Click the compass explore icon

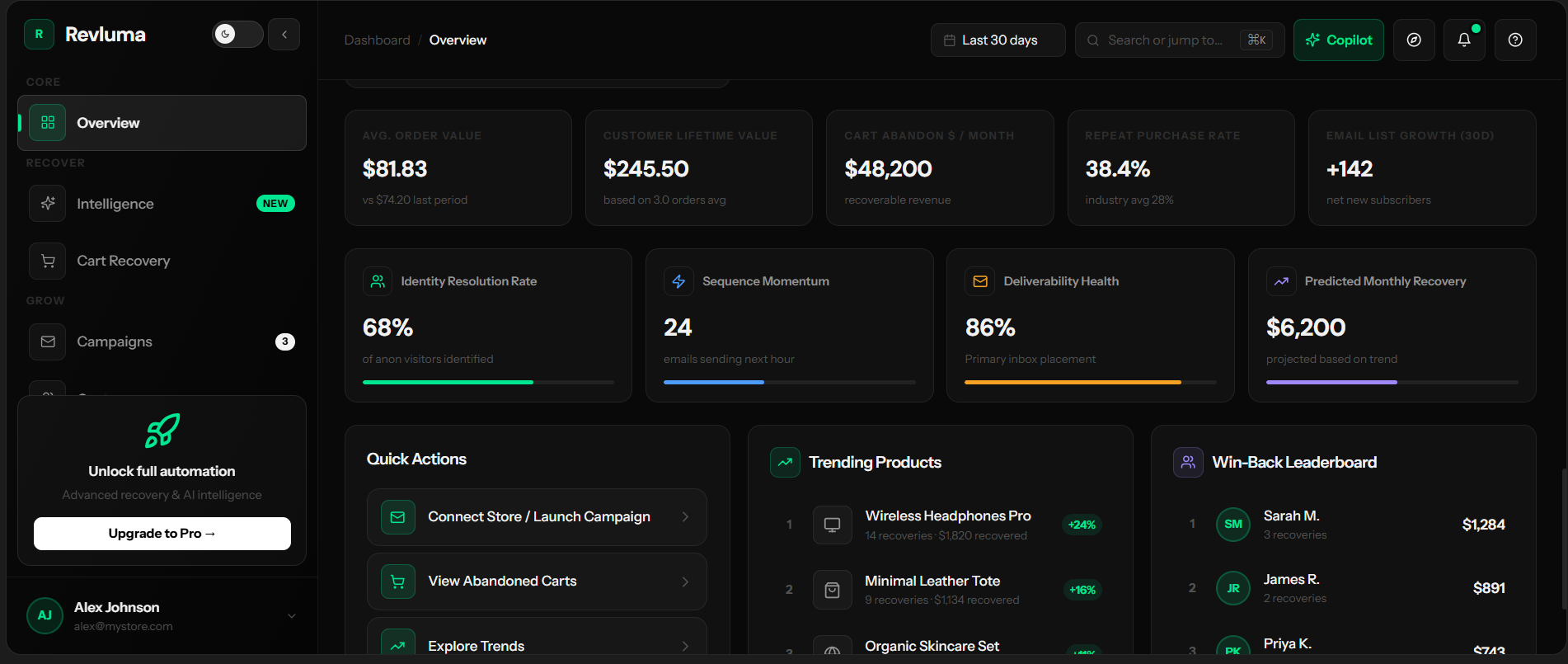(x=1414, y=40)
